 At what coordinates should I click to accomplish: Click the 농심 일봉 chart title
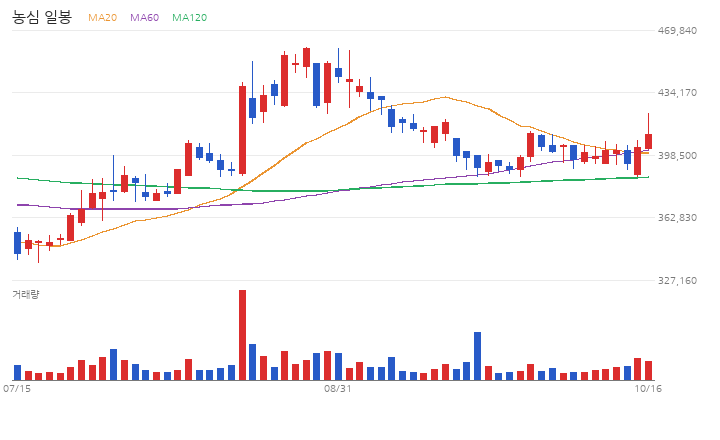click(x=42, y=17)
